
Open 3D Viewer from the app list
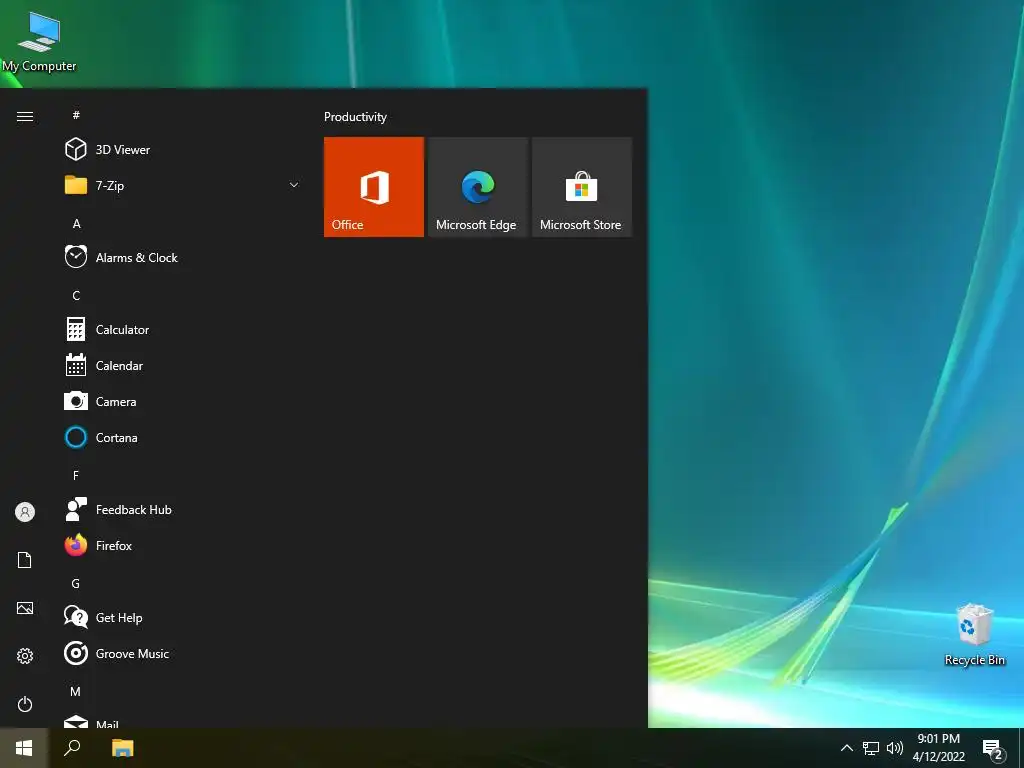(182, 150)
